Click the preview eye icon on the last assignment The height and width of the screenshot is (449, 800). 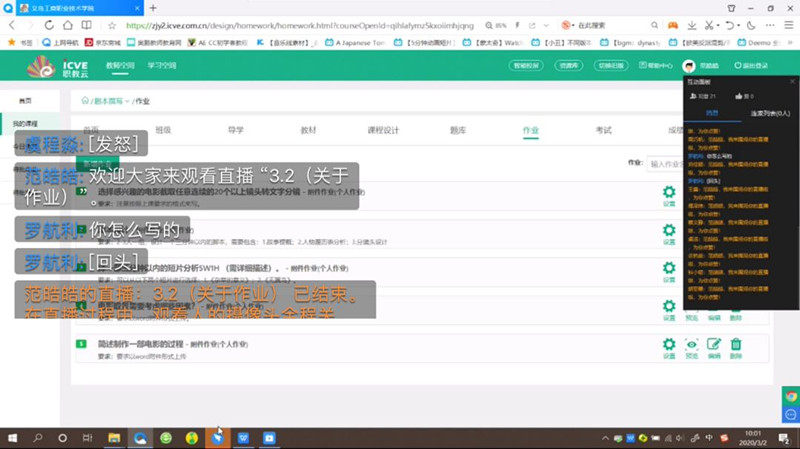(691, 346)
